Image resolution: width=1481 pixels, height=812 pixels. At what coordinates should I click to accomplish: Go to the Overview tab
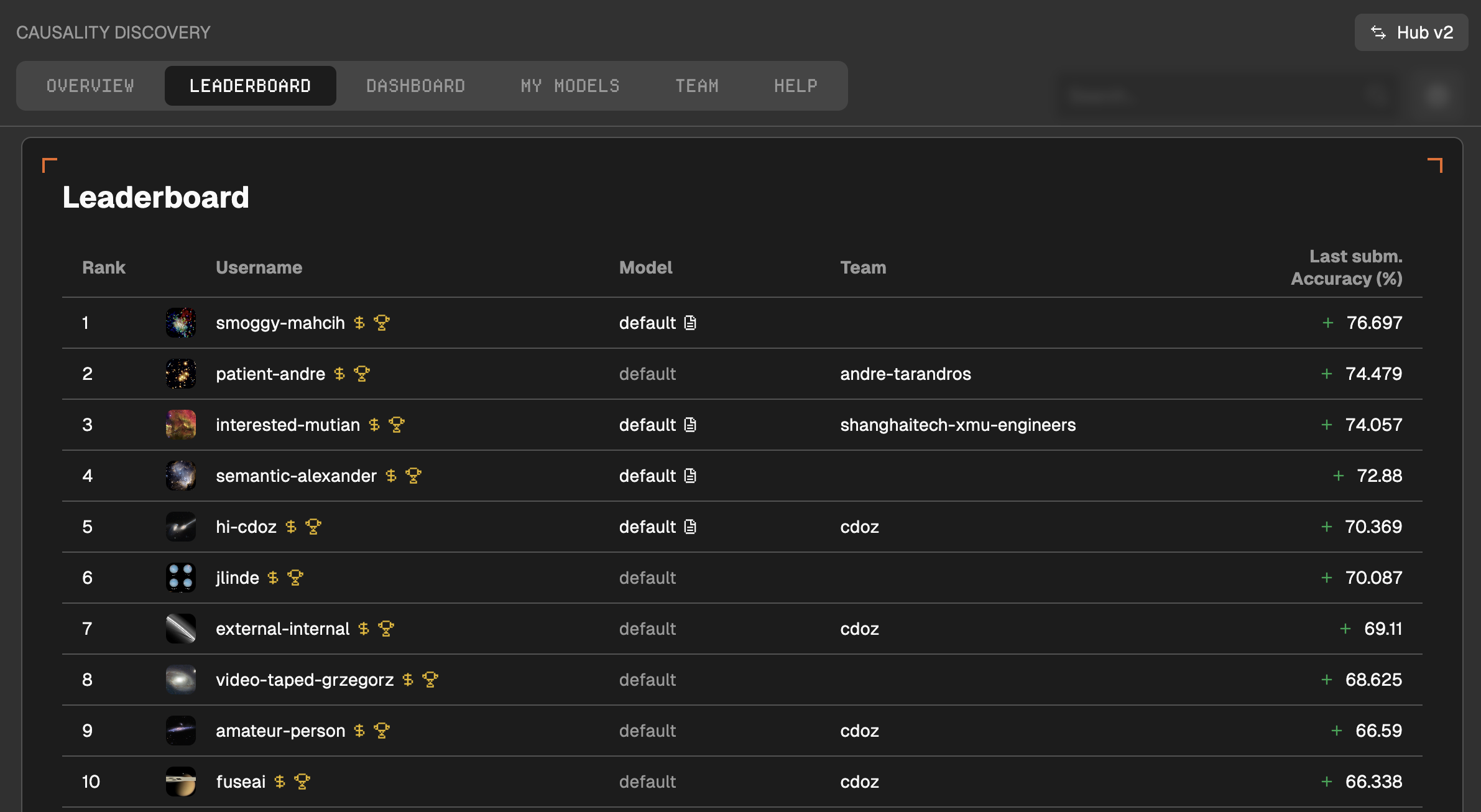point(90,86)
